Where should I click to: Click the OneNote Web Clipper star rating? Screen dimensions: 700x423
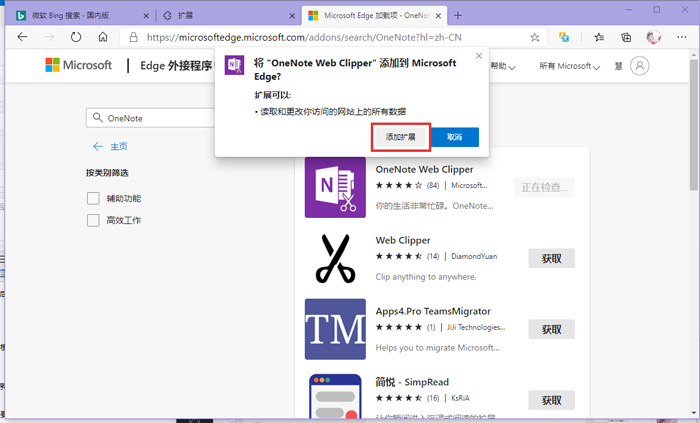[398, 185]
